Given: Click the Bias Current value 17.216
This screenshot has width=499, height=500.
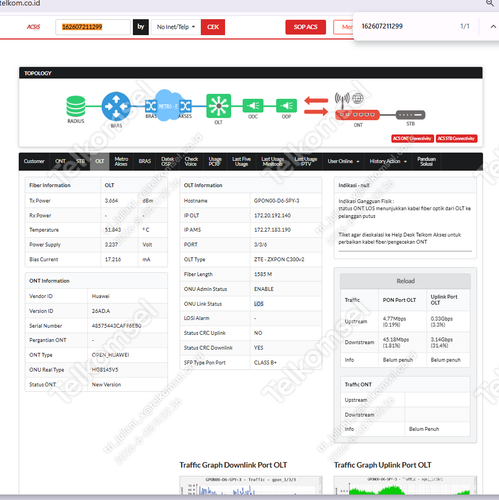Looking at the screenshot, I should (113, 259).
